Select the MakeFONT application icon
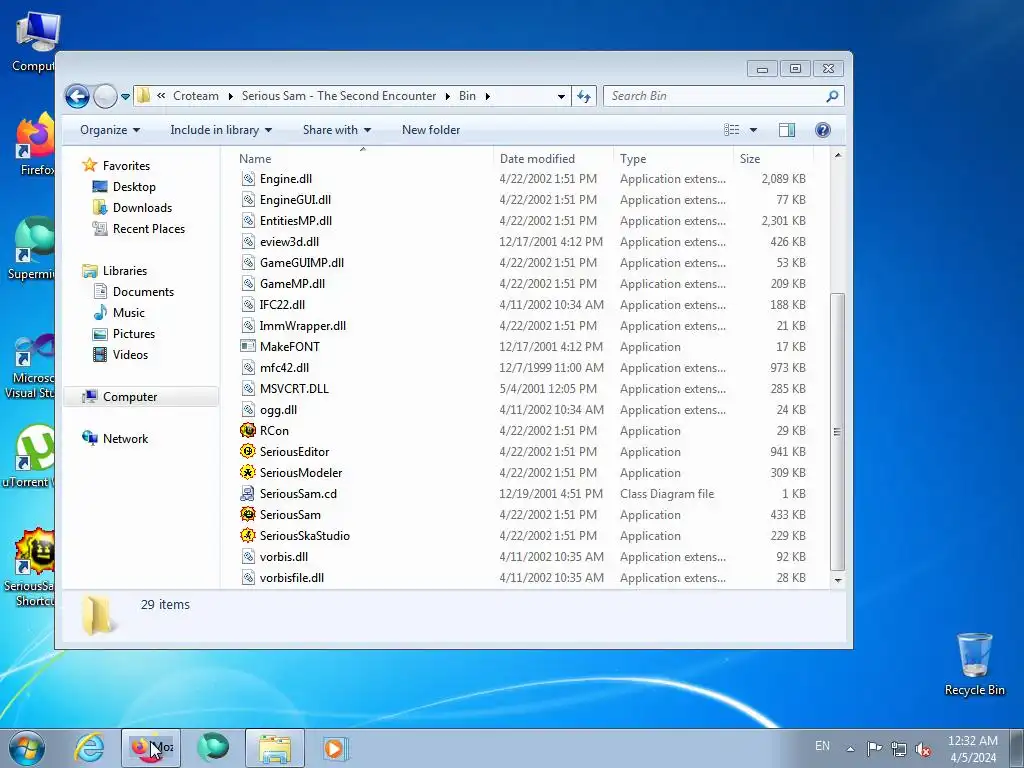Viewport: 1024px width, 768px height. click(248, 346)
